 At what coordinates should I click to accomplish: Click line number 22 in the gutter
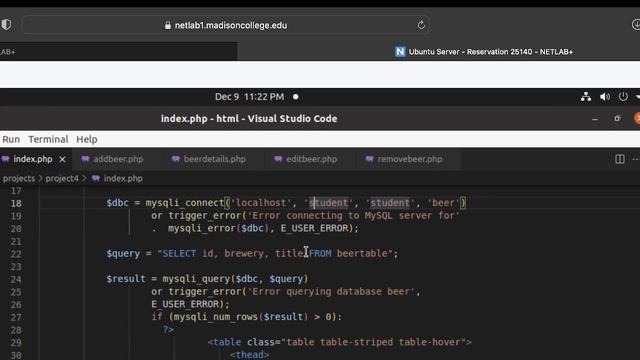[16, 254]
